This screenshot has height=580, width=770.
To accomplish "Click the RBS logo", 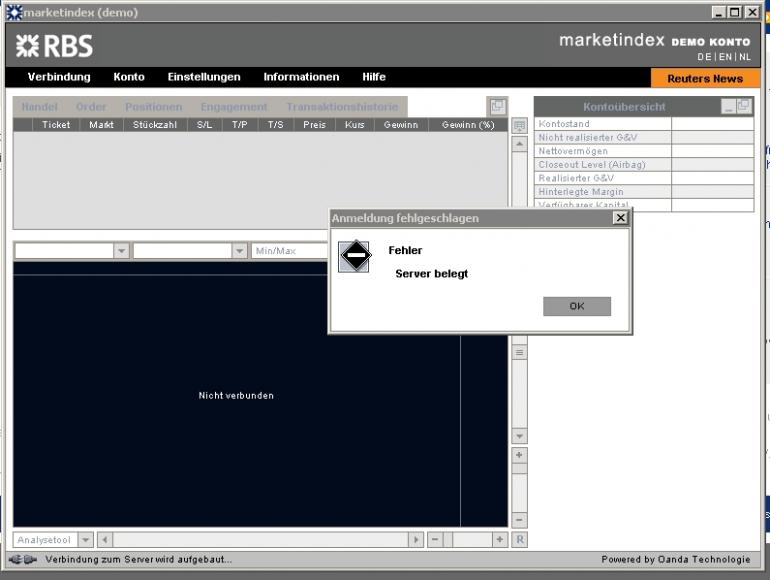I will (x=54, y=46).
